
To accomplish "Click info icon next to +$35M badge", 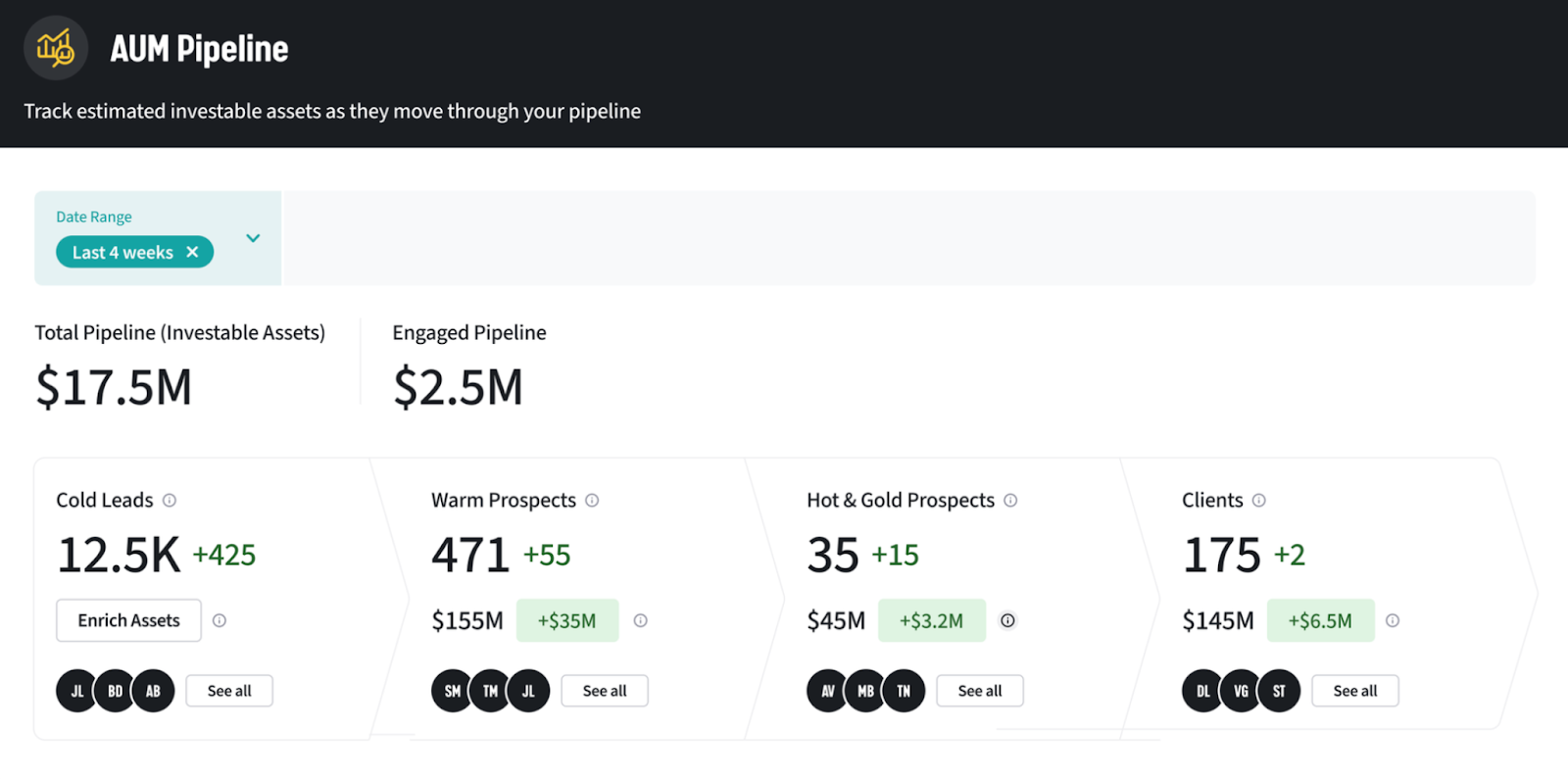I will [x=641, y=620].
